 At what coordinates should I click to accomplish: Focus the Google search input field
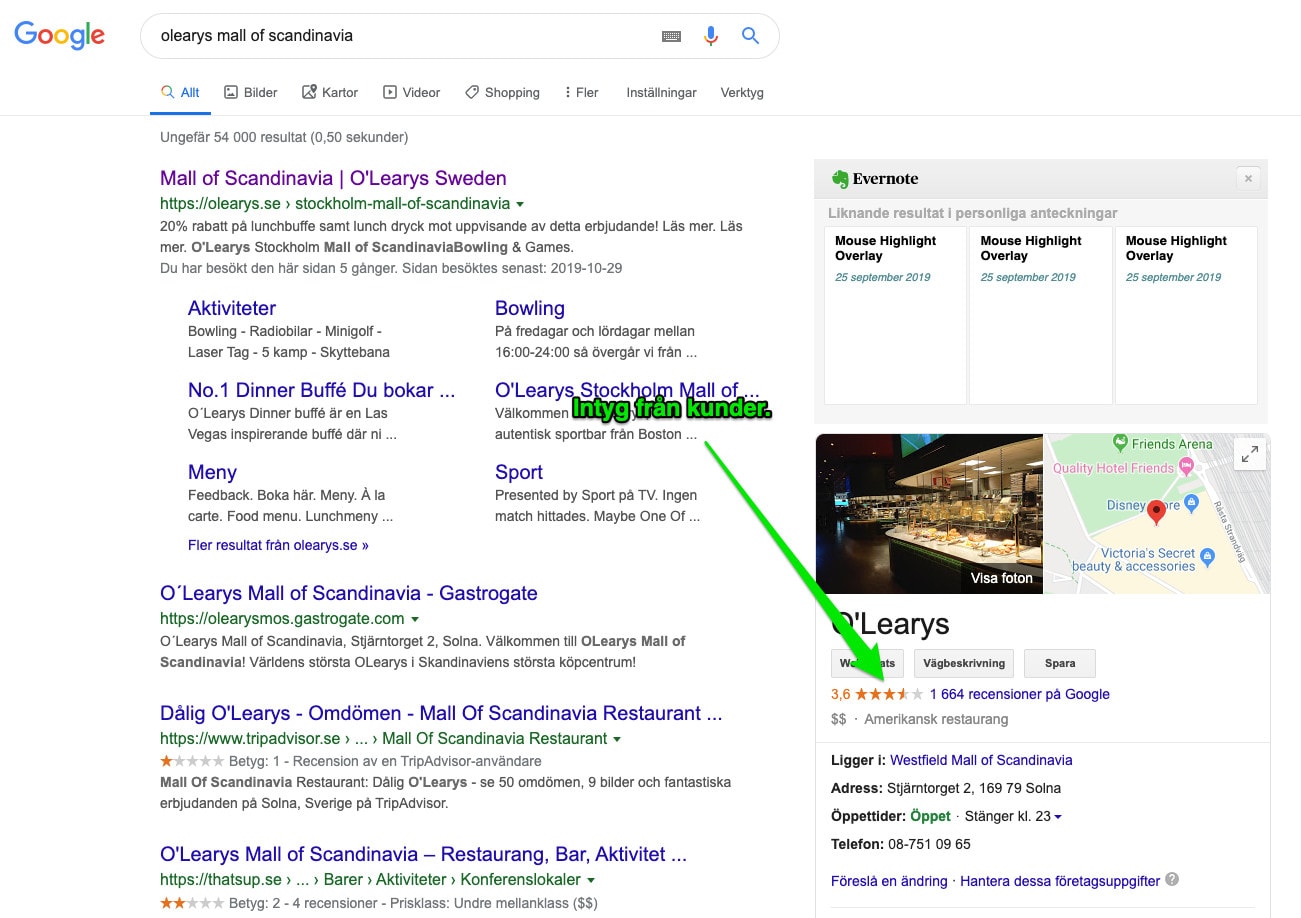(x=400, y=36)
